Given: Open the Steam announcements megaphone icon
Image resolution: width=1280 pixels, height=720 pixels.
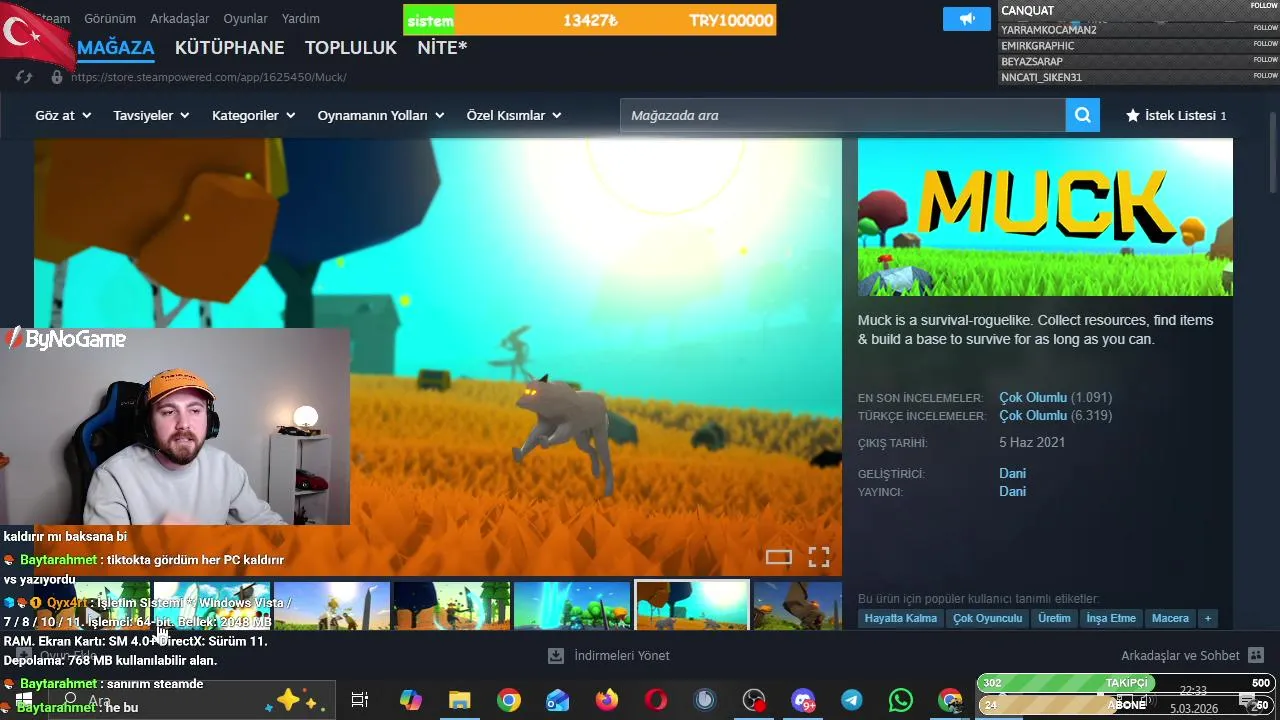Looking at the screenshot, I should [966, 19].
